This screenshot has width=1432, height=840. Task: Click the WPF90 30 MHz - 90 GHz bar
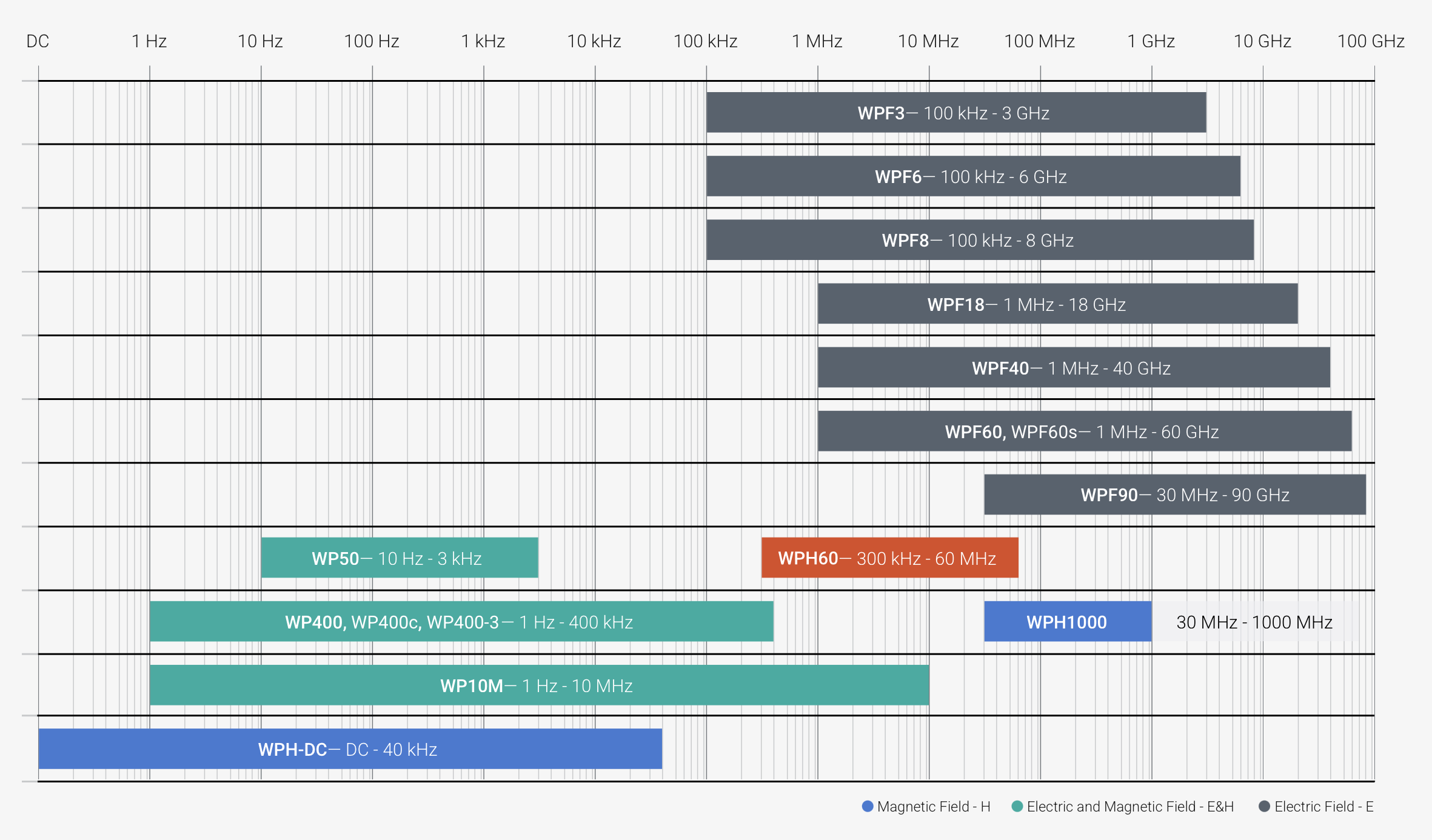[1174, 495]
